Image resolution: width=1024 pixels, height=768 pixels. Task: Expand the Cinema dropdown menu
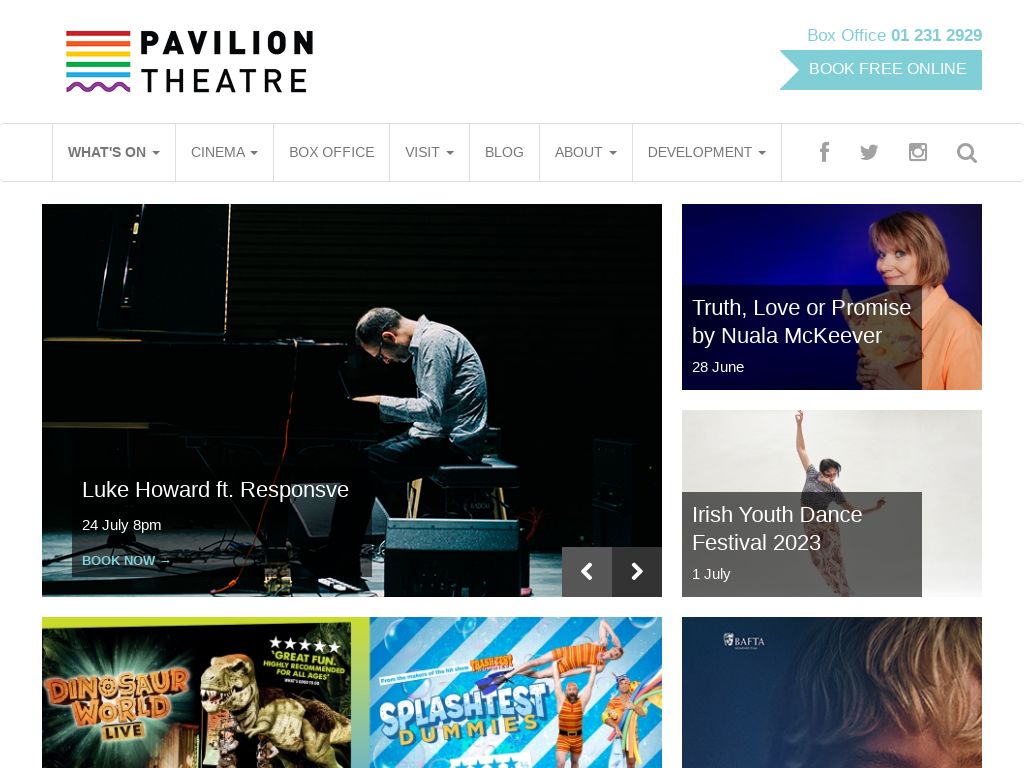point(224,152)
